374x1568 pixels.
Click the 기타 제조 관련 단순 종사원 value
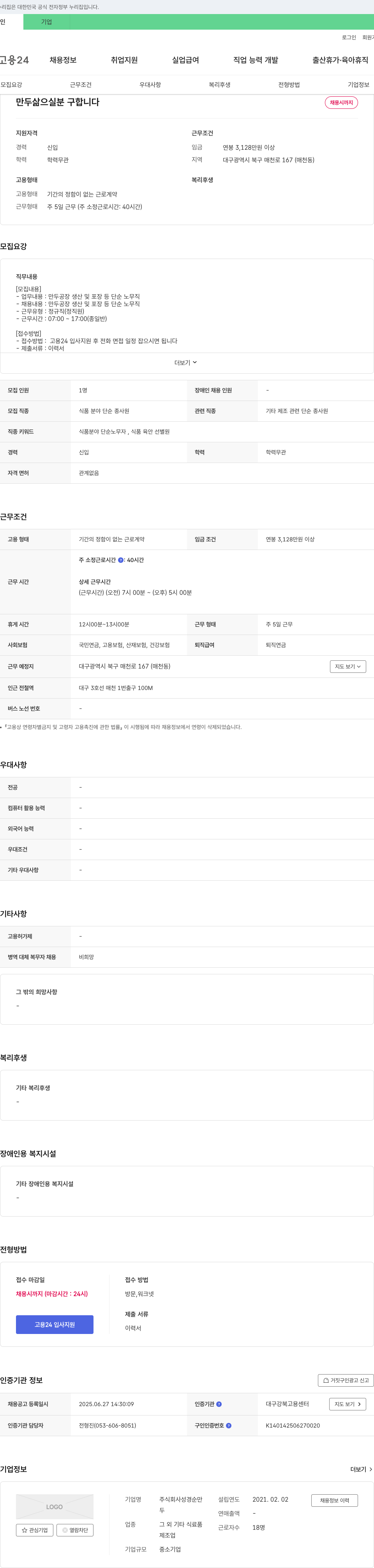(x=297, y=411)
